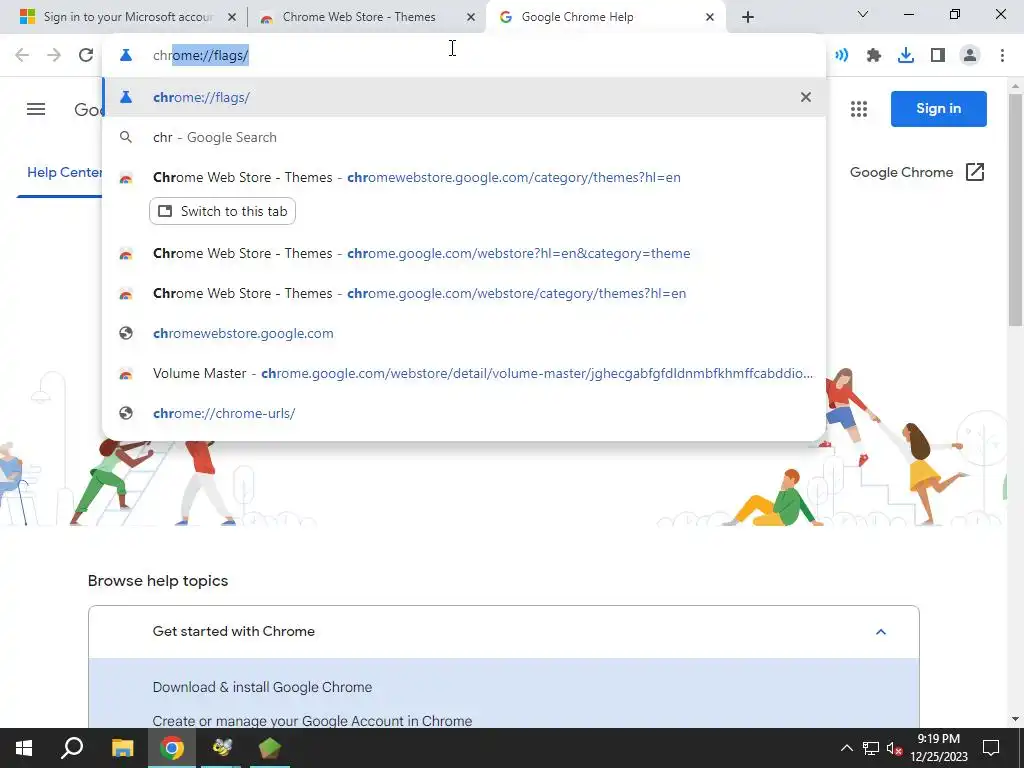Open the Downloads arrow icon

pos(906,56)
